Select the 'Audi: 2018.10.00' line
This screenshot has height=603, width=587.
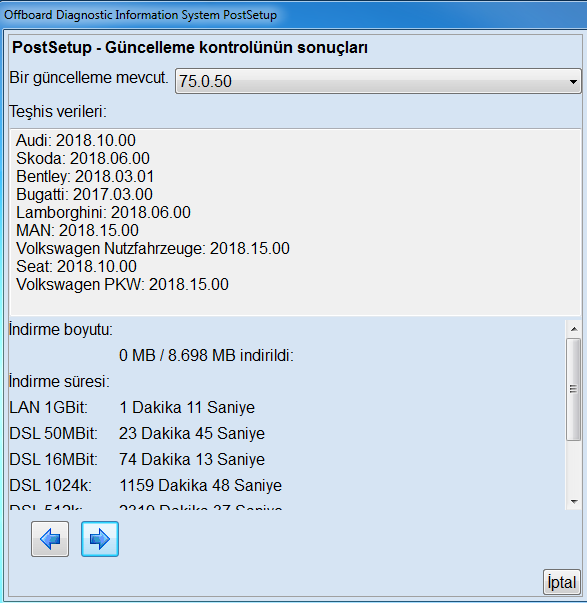point(76,140)
